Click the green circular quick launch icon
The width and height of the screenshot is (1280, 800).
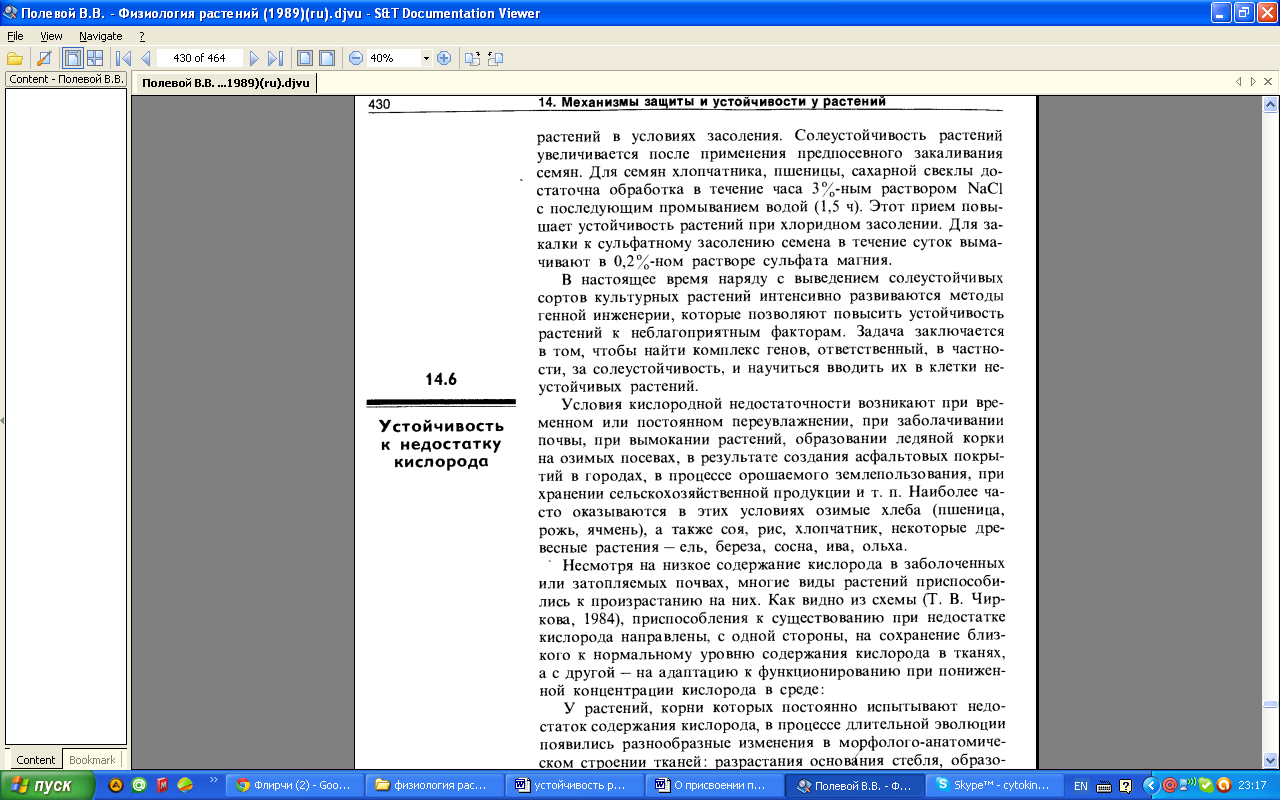(139, 785)
